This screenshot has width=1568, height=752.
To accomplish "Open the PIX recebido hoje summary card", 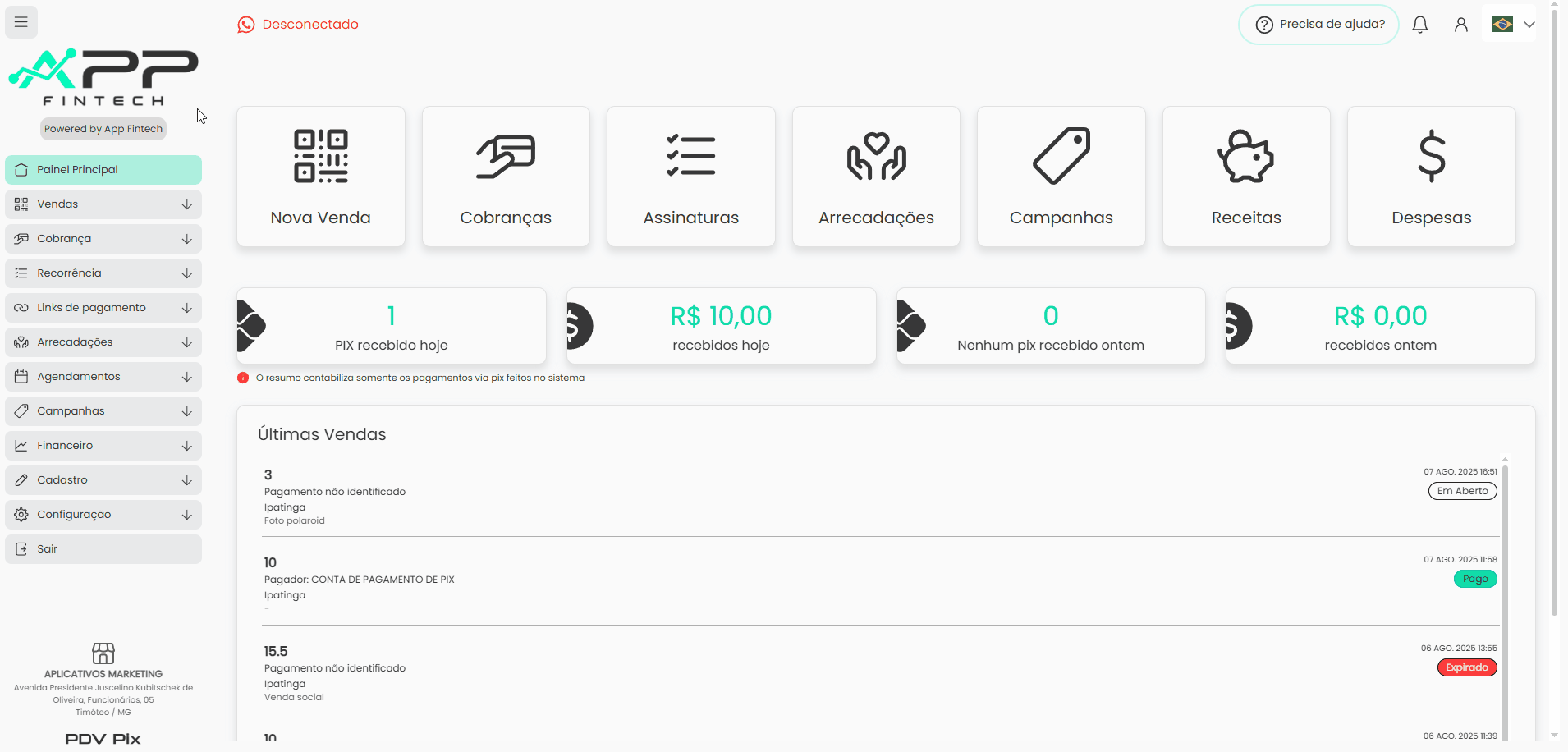I will (x=392, y=326).
